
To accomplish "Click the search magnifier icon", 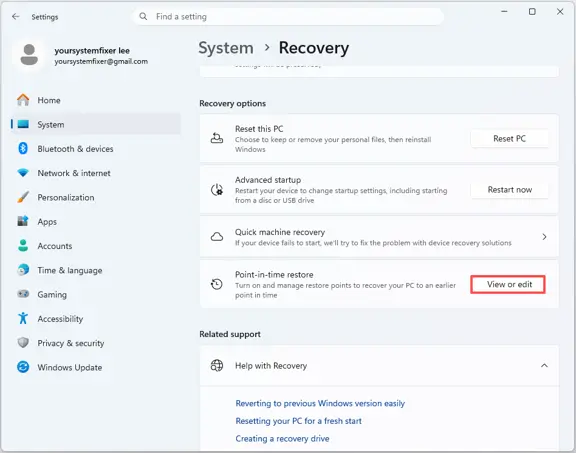I will coord(143,17).
